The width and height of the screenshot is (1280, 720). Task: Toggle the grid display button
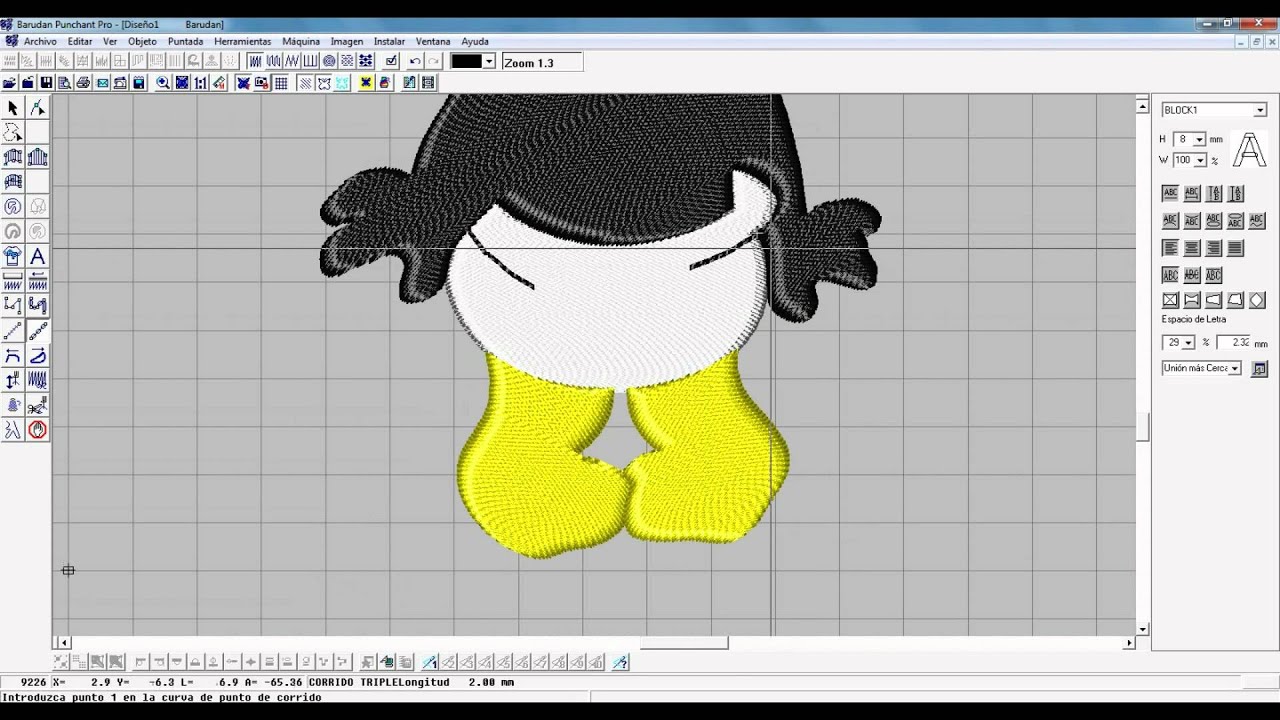click(281, 83)
